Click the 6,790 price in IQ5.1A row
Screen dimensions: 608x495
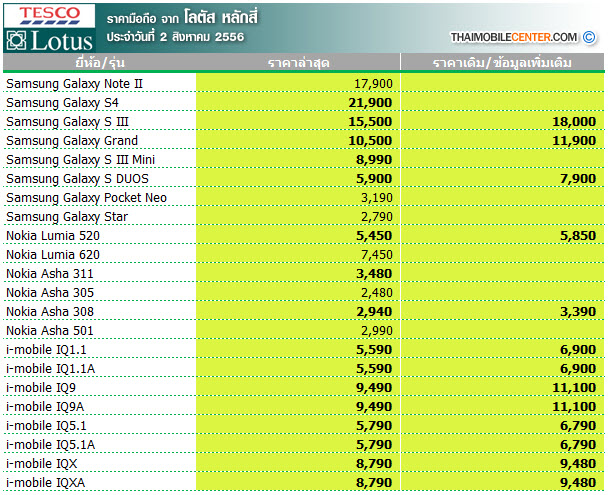(x=578, y=445)
